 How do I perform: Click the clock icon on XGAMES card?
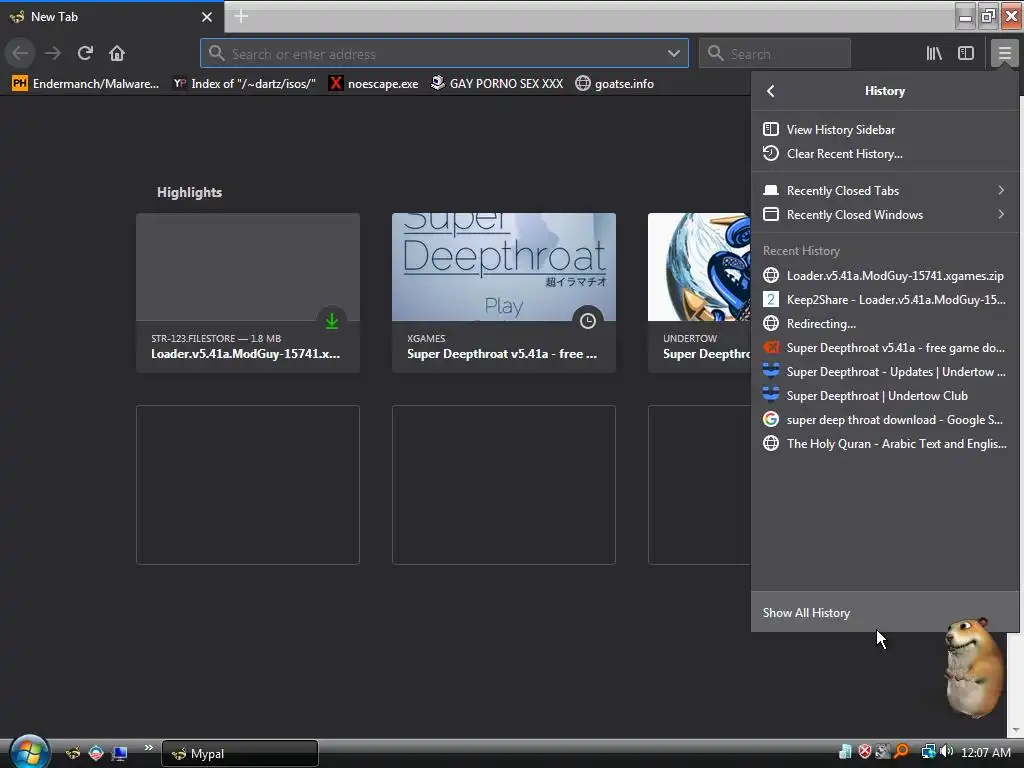point(588,321)
